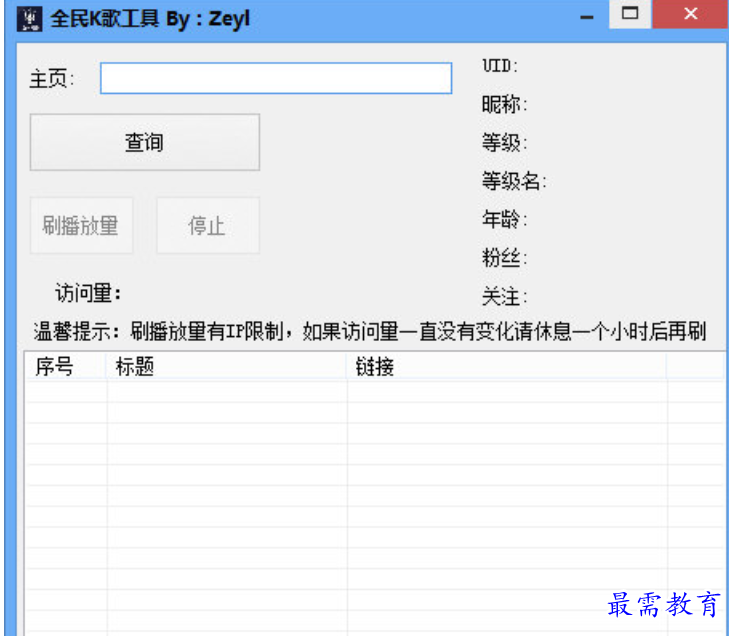Screen dimensions: 729x636
Task: Click the 温馨提示 notice text
Action: point(370,331)
